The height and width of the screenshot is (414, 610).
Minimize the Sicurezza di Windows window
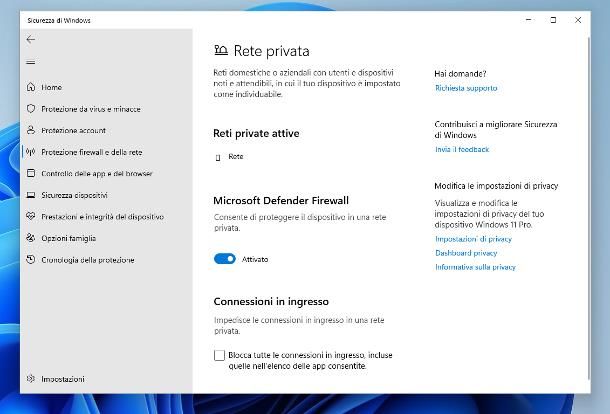[529, 20]
